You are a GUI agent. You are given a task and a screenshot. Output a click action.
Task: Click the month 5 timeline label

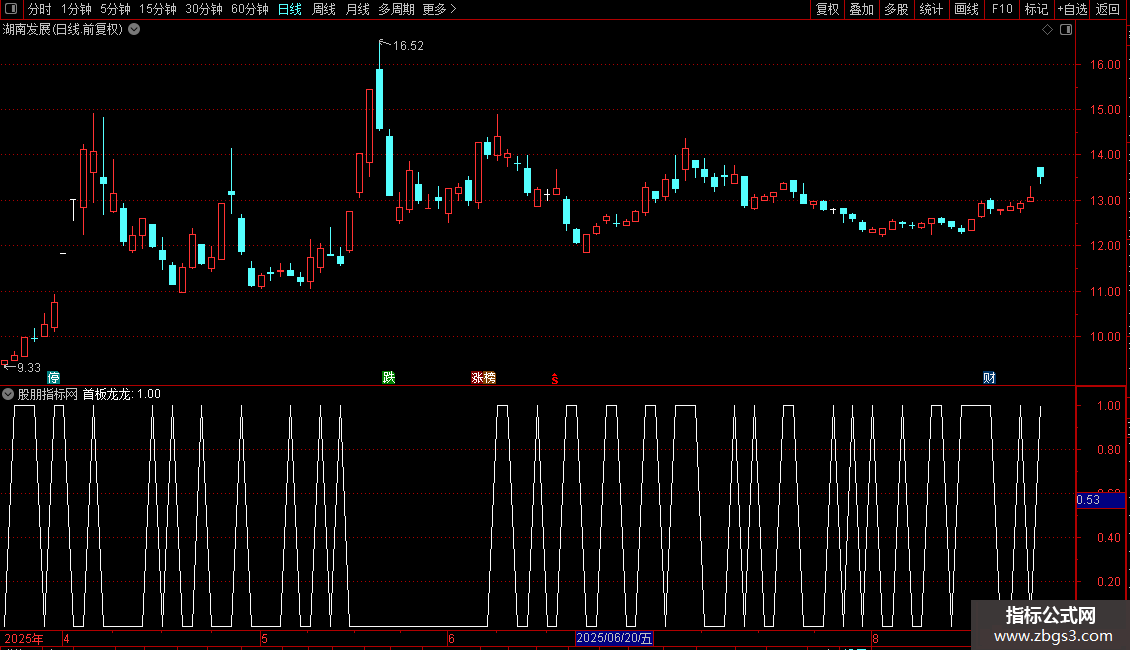(x=264, y=638)
